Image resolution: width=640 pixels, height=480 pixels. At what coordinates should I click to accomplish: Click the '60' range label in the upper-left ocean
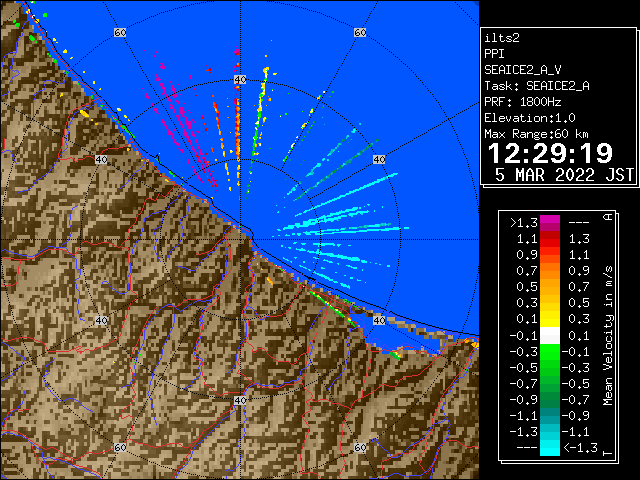tap(120, 32)
